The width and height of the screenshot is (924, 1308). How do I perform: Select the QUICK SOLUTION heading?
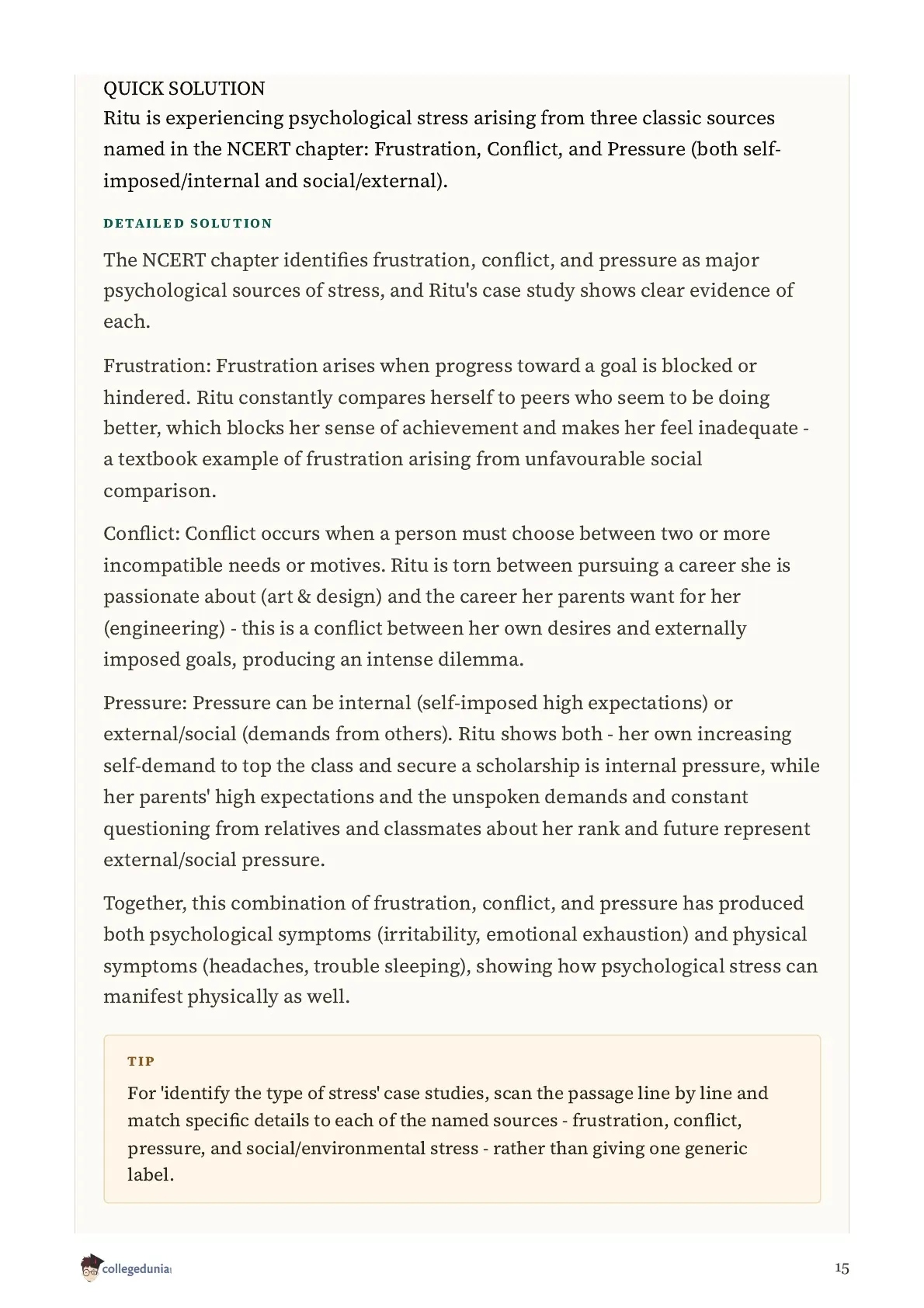184,89
